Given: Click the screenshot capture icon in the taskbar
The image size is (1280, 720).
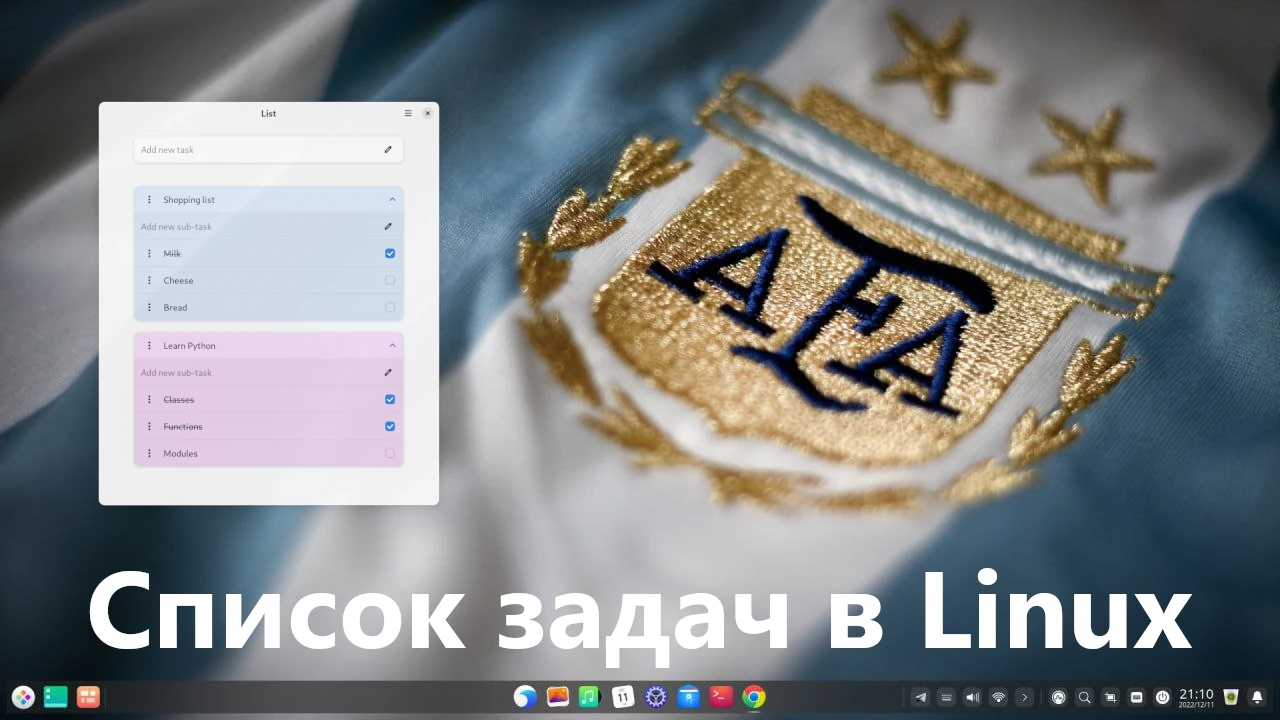Looking at the screenshot, I should coord(1110,697).
